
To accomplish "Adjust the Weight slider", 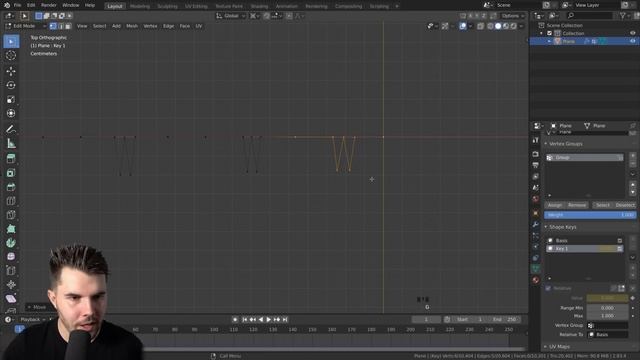I will 590,215.
